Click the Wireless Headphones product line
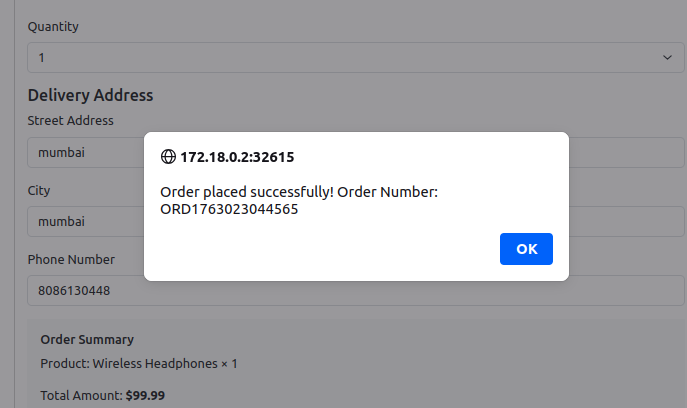 (139, 364)
